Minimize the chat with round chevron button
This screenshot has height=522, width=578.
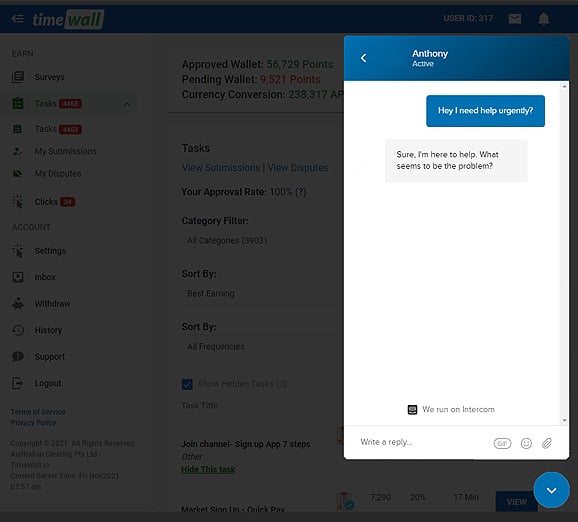[x=551, y=490]
